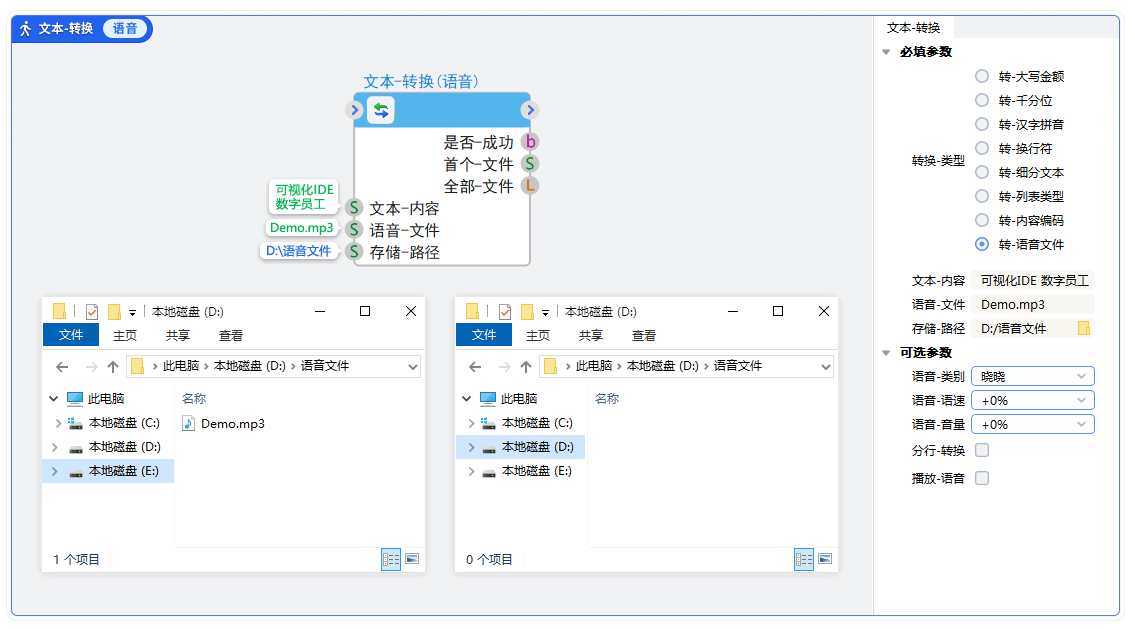Screen dimensions: 1135x629
Task: Click 文件 button in right explorer
Action: [x=484, y=335]
